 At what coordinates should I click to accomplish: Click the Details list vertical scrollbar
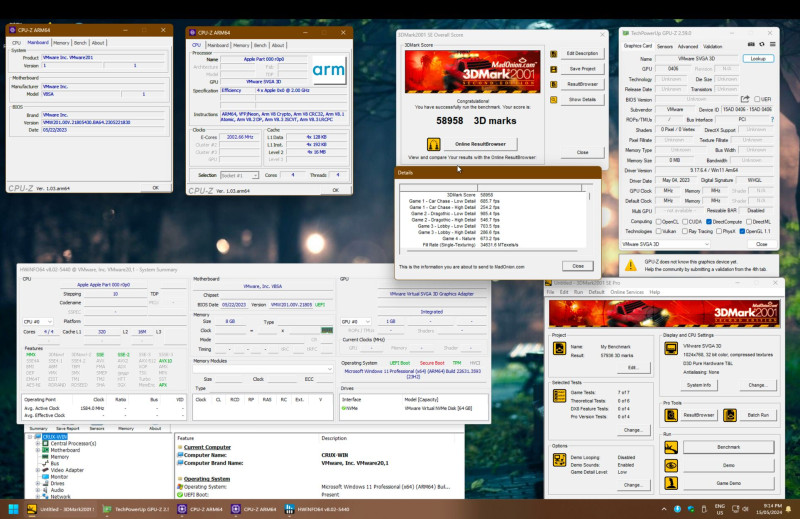coord(589,217)
